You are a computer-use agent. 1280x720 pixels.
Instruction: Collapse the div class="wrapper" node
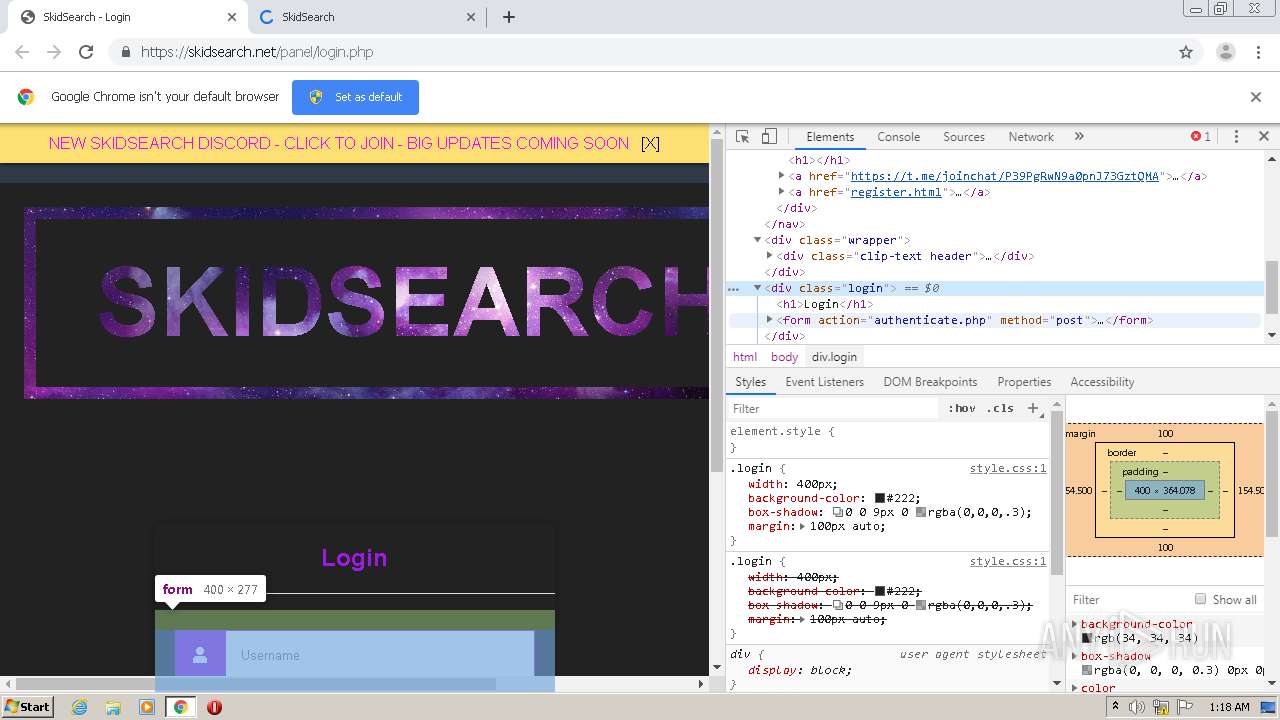coord(757,240)
